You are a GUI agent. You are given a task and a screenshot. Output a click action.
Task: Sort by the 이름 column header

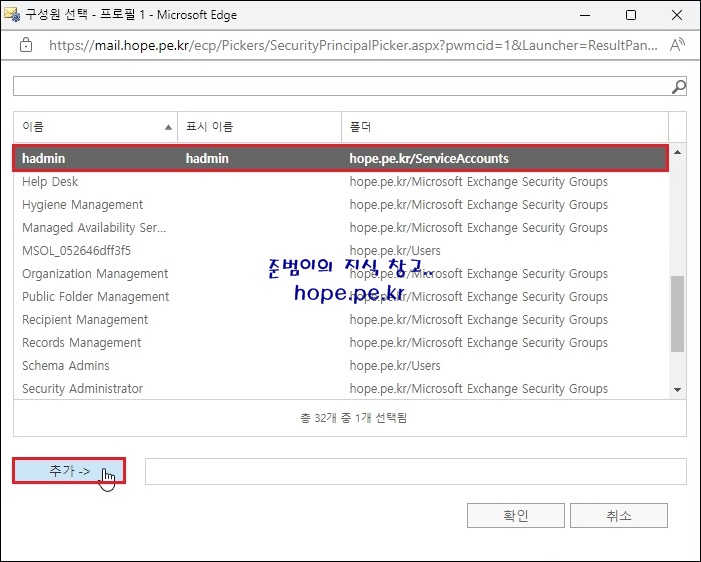[95, 127]
